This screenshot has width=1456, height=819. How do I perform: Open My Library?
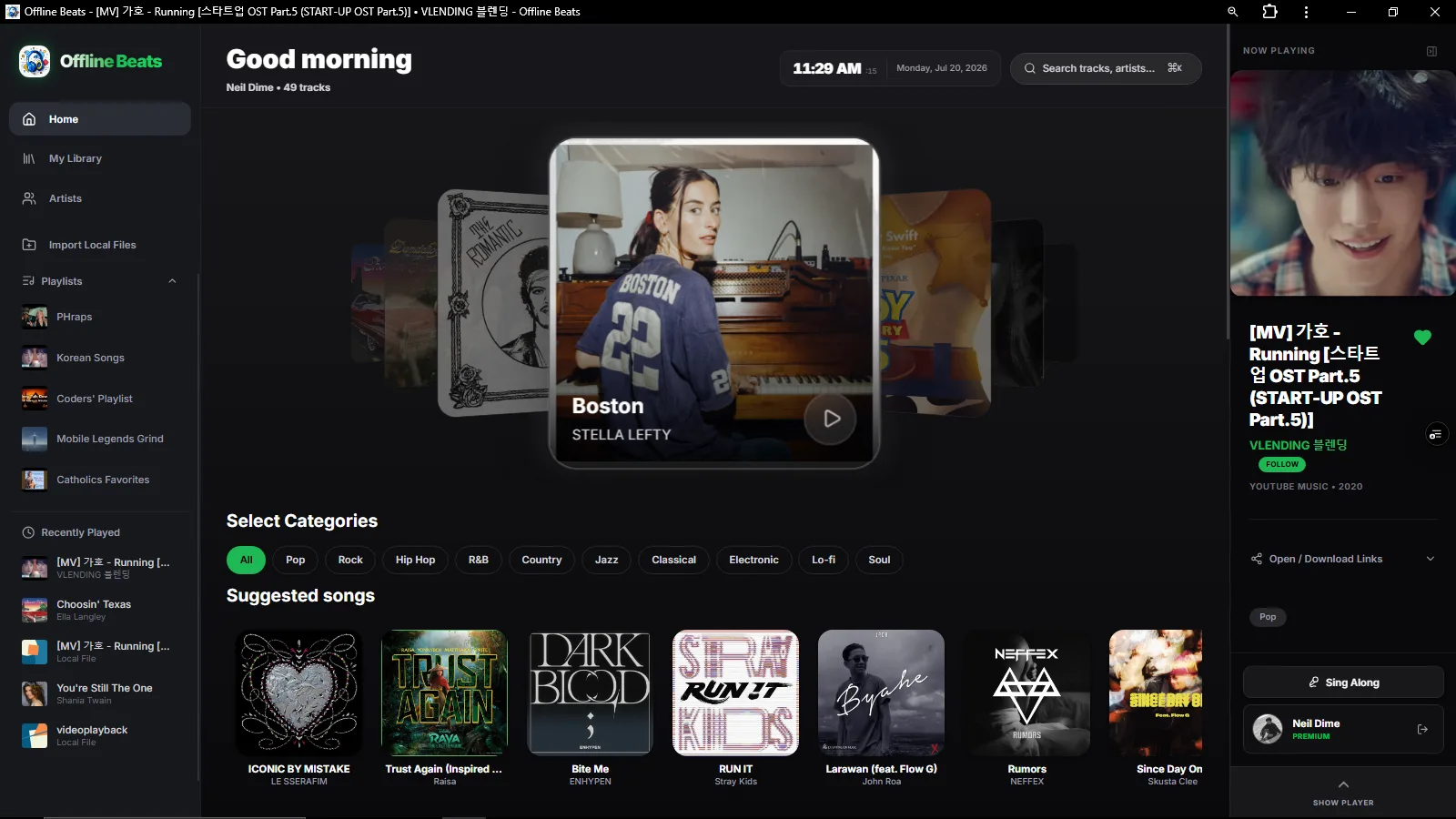(x=100, y=158)
